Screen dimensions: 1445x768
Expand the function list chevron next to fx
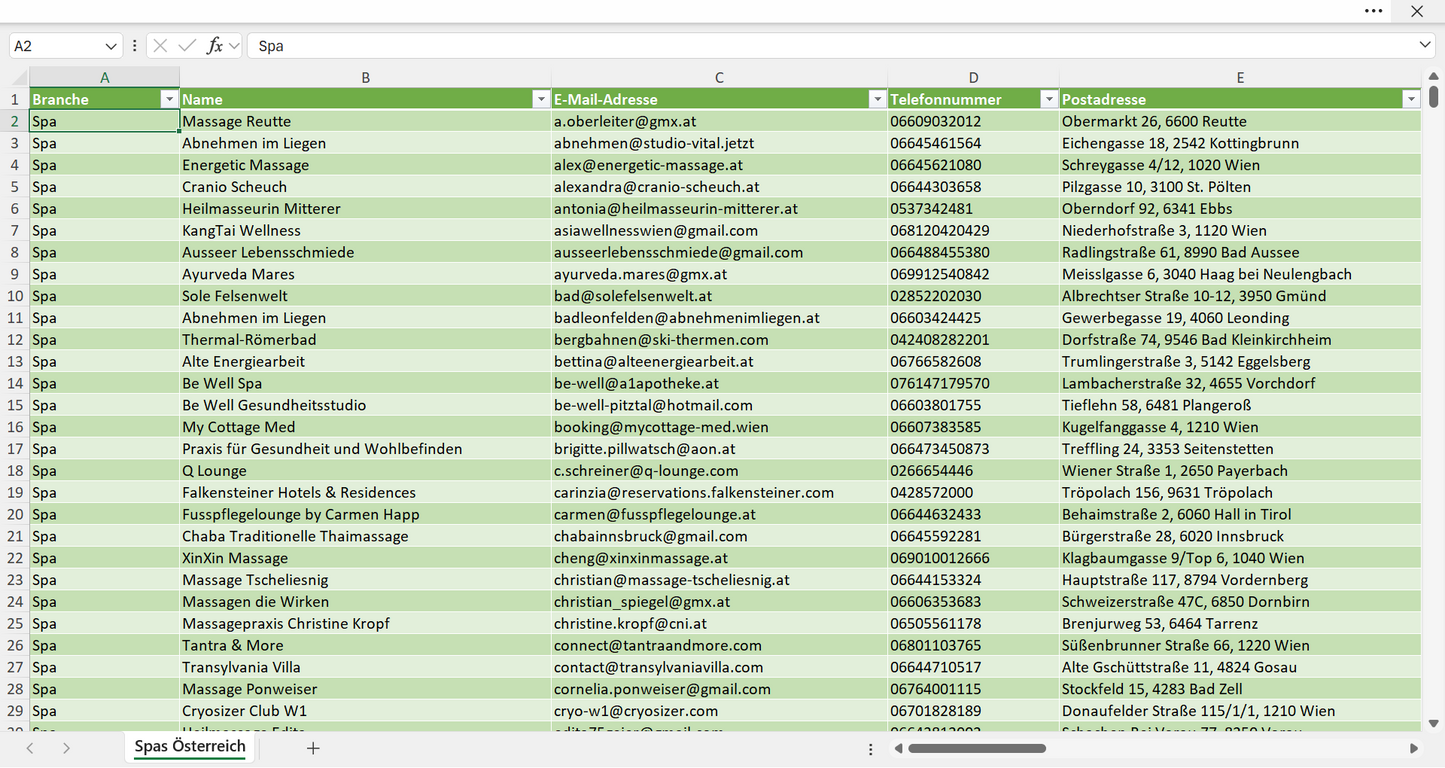(234, 46)
